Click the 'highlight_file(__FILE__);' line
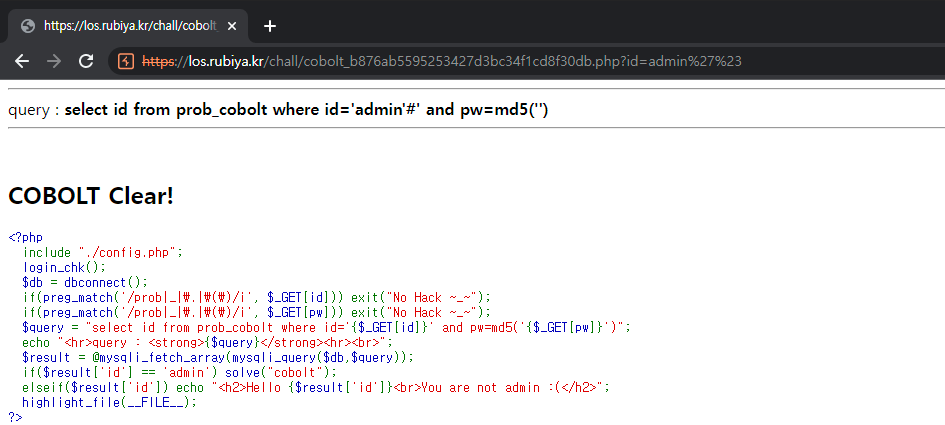The image size is (945, 425). click(110, 402)
